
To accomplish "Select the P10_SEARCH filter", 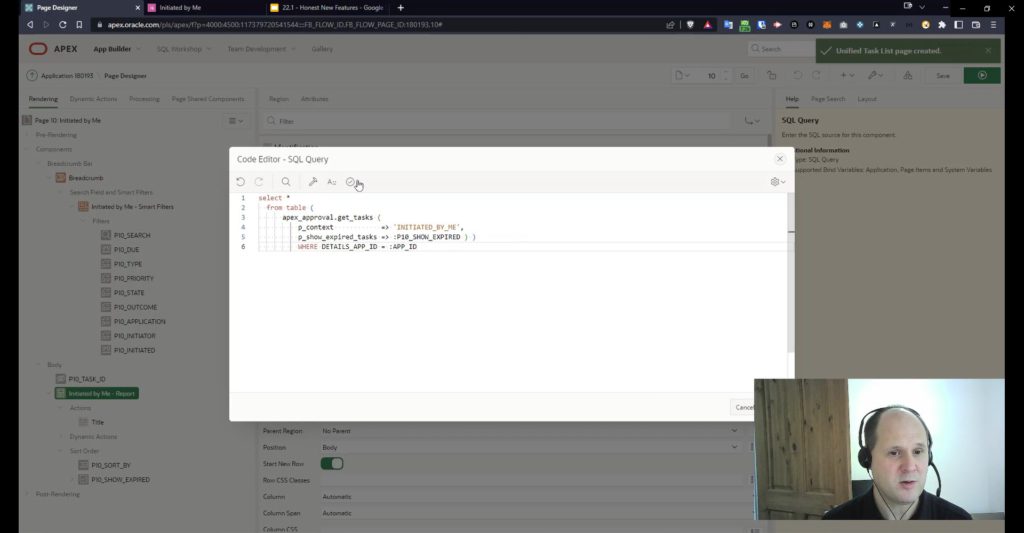I will click(132, 236).
